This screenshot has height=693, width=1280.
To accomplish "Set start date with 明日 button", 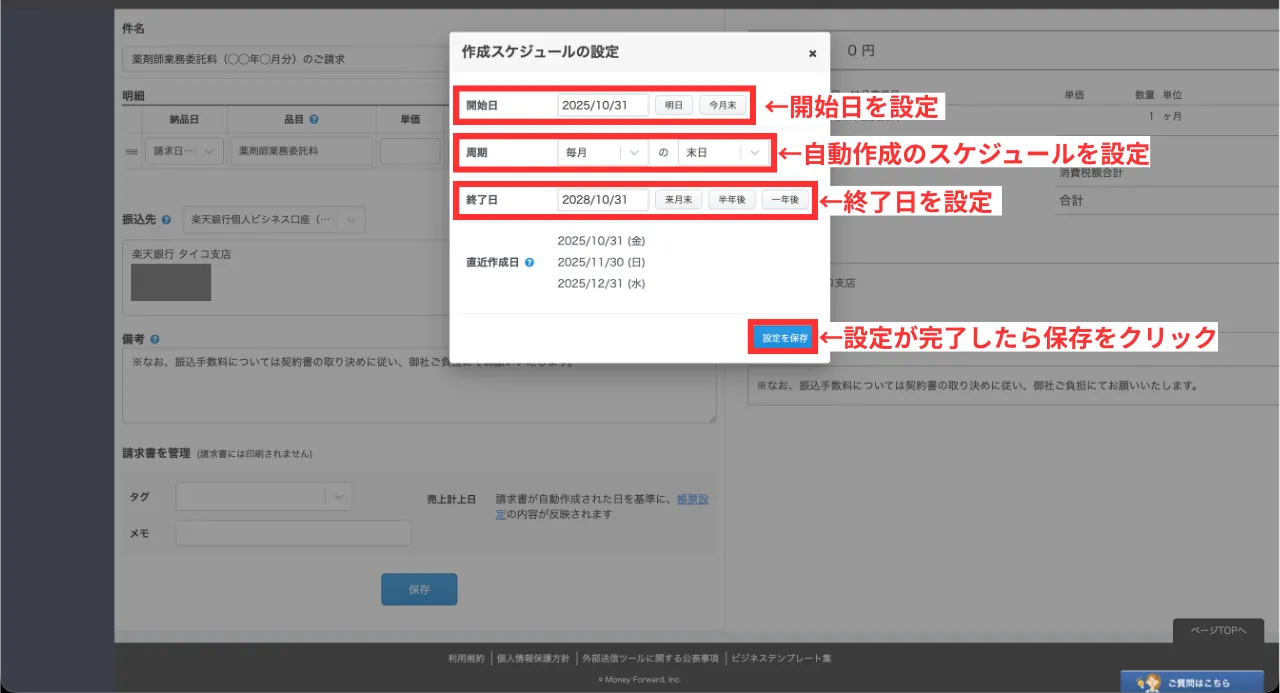I will (x=674, y=104).
